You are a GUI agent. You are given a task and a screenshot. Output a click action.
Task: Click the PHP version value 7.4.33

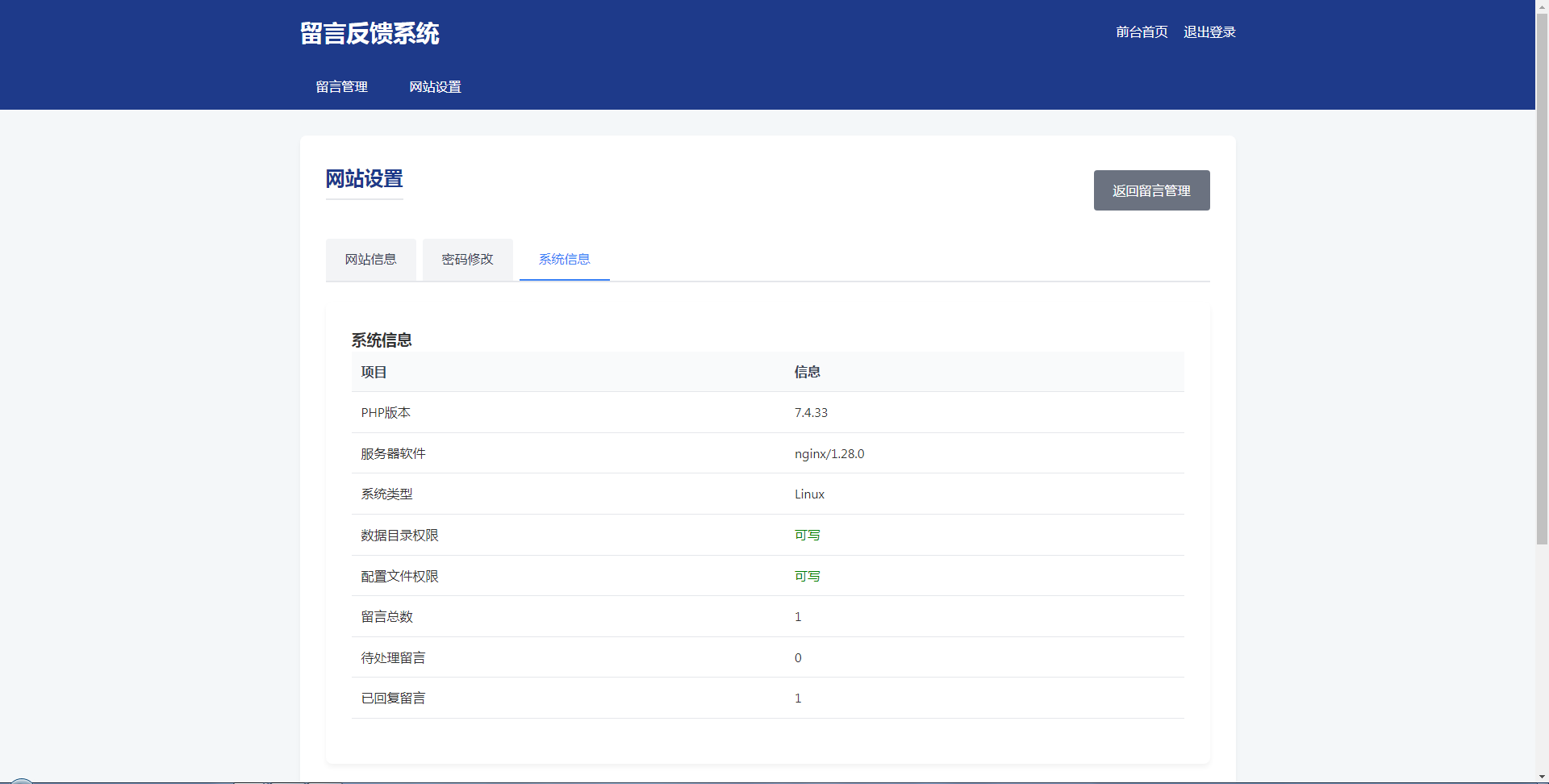coord(811,413)
